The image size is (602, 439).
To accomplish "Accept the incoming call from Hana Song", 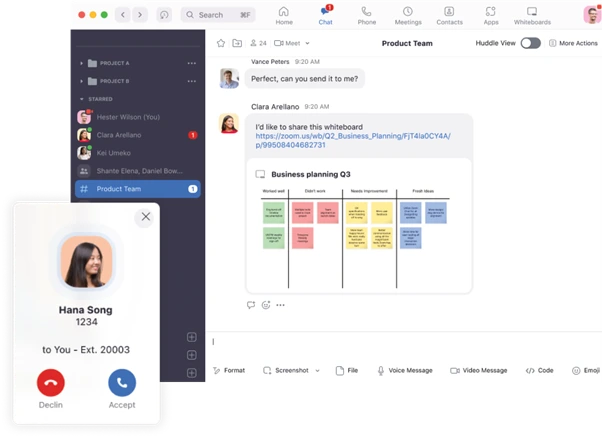I will pyautogui.click(x=122, y=382).
